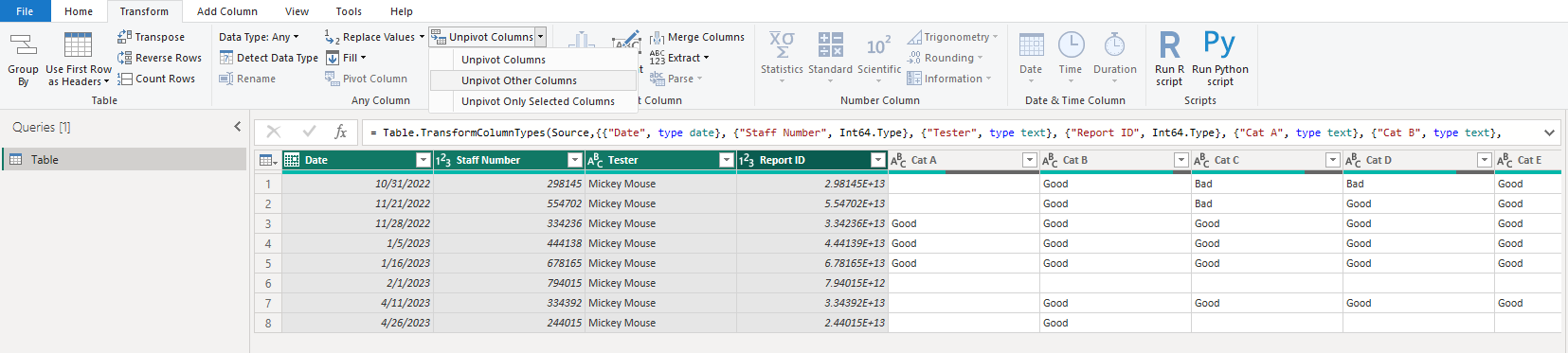The width and height of the screenshot is (1568, 353).
Task: Click the Date column type icon
Action: point(292,160)
